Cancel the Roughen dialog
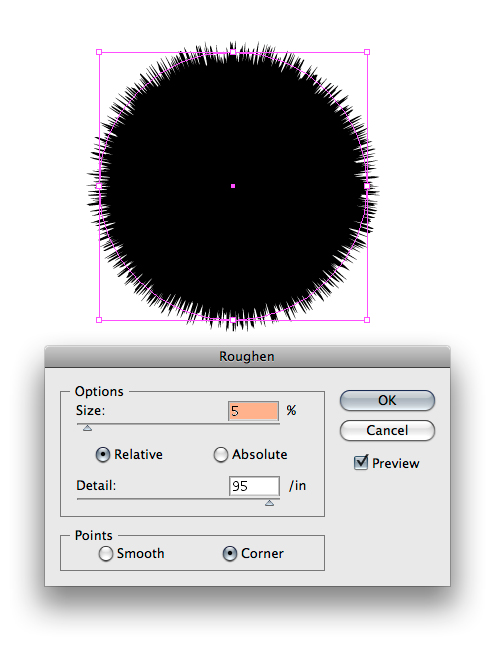The image size is (498, 652). [387, 430]
